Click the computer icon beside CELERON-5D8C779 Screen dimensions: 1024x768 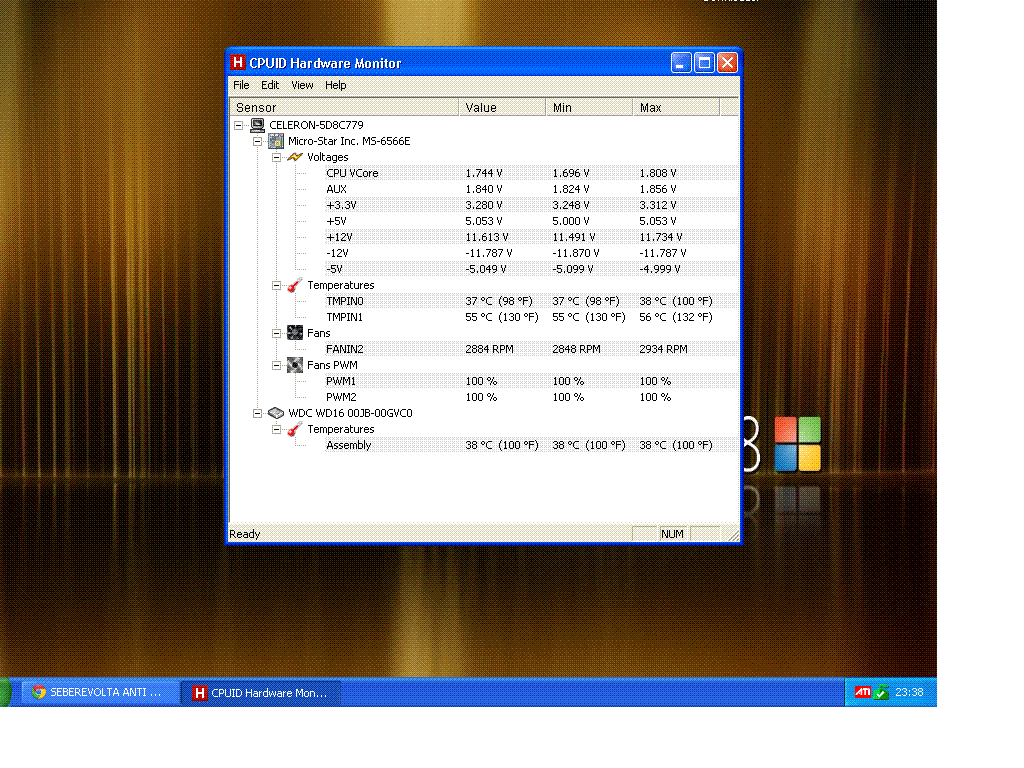point(257,125)
